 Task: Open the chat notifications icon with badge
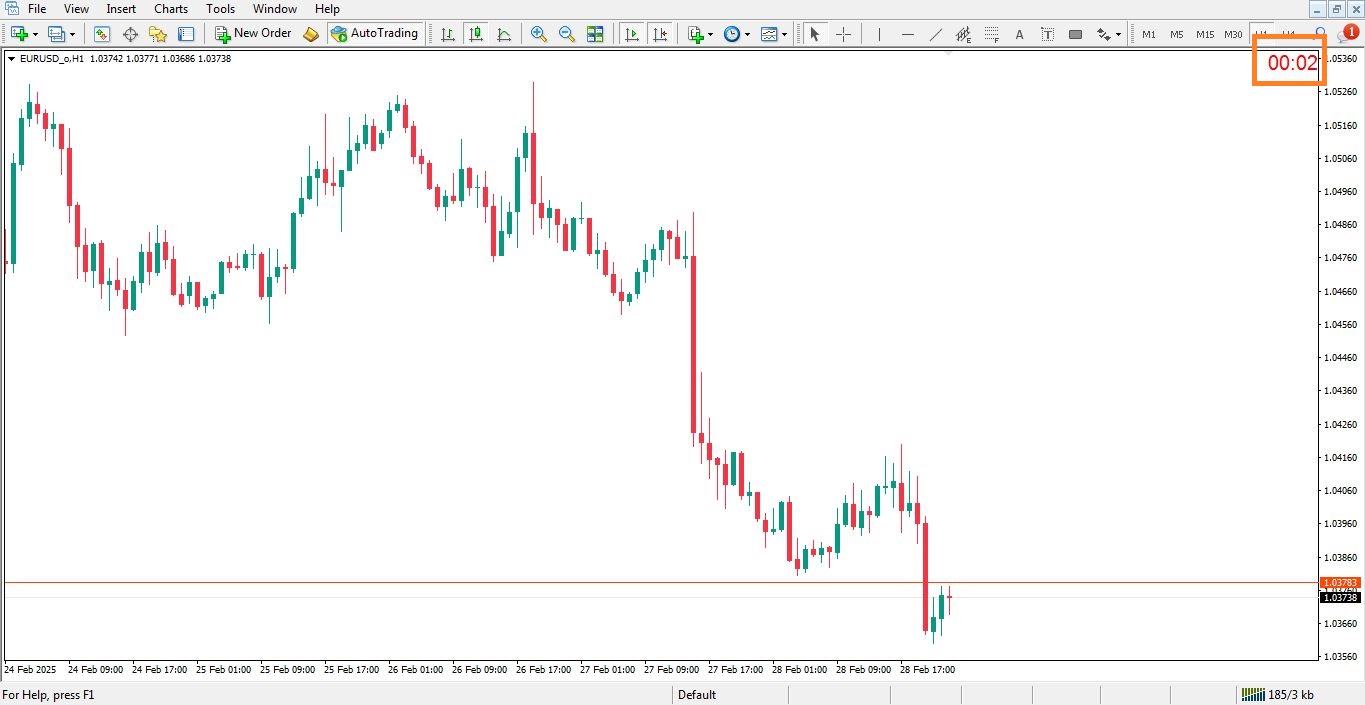pyautogui.click(x=1347, y=34)
